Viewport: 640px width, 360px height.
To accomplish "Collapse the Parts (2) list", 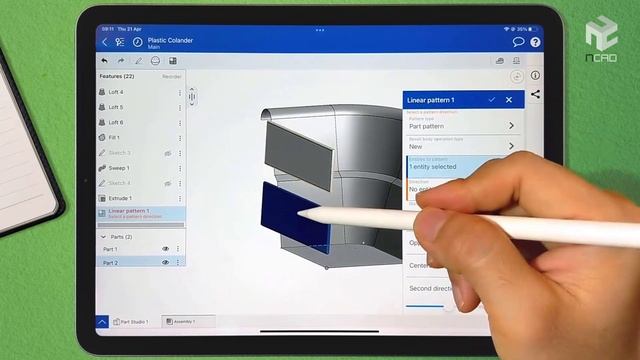I will point(103,237).
